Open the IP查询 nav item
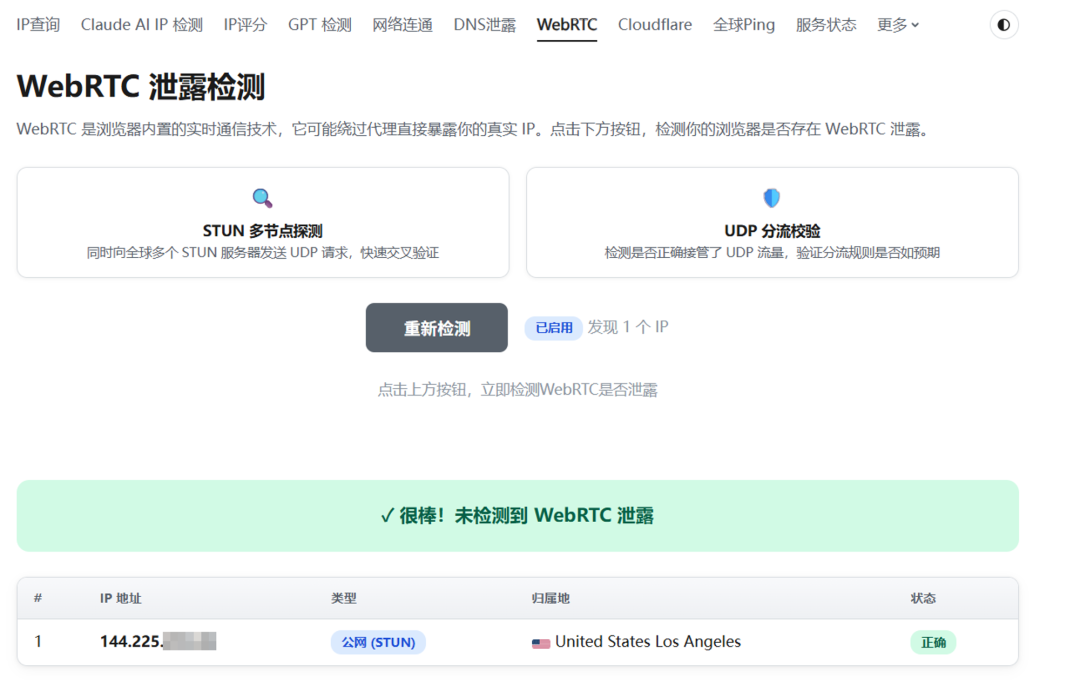The width and height of the screenshot is (1080, 692). [38, 25]
